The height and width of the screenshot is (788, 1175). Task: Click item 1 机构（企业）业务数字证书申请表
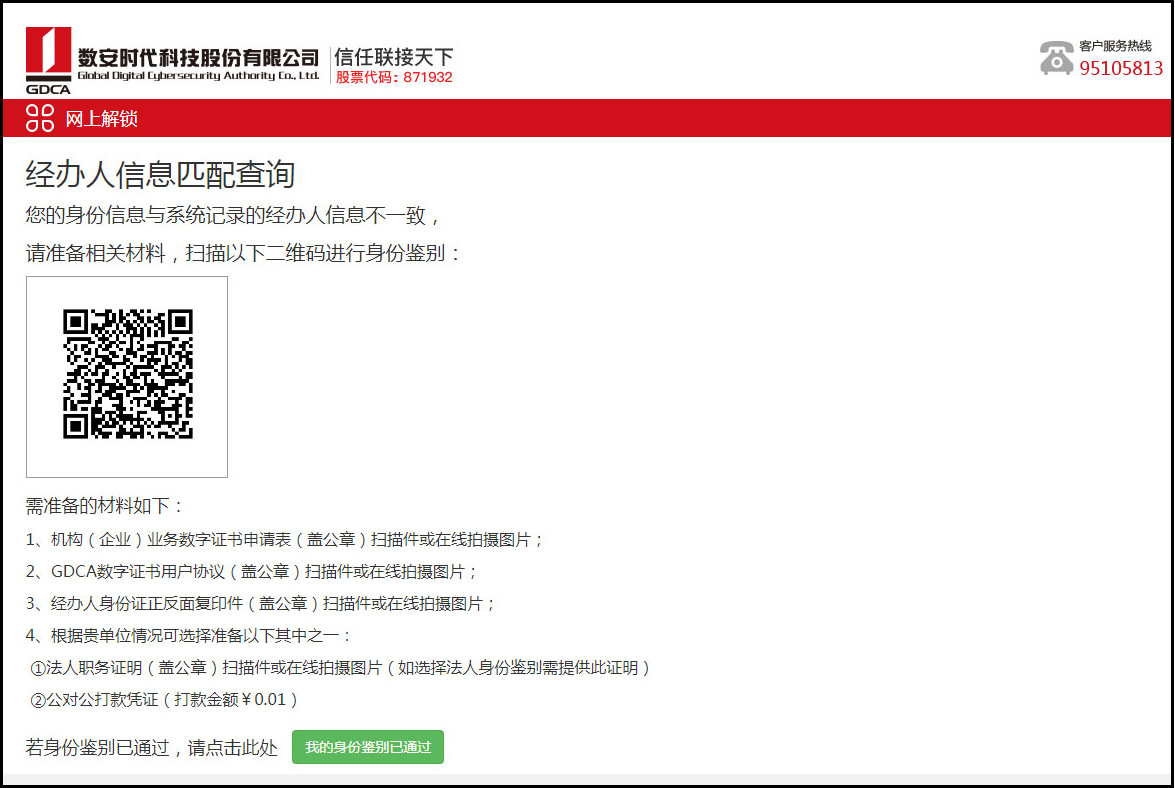click(x=284, y=539)
